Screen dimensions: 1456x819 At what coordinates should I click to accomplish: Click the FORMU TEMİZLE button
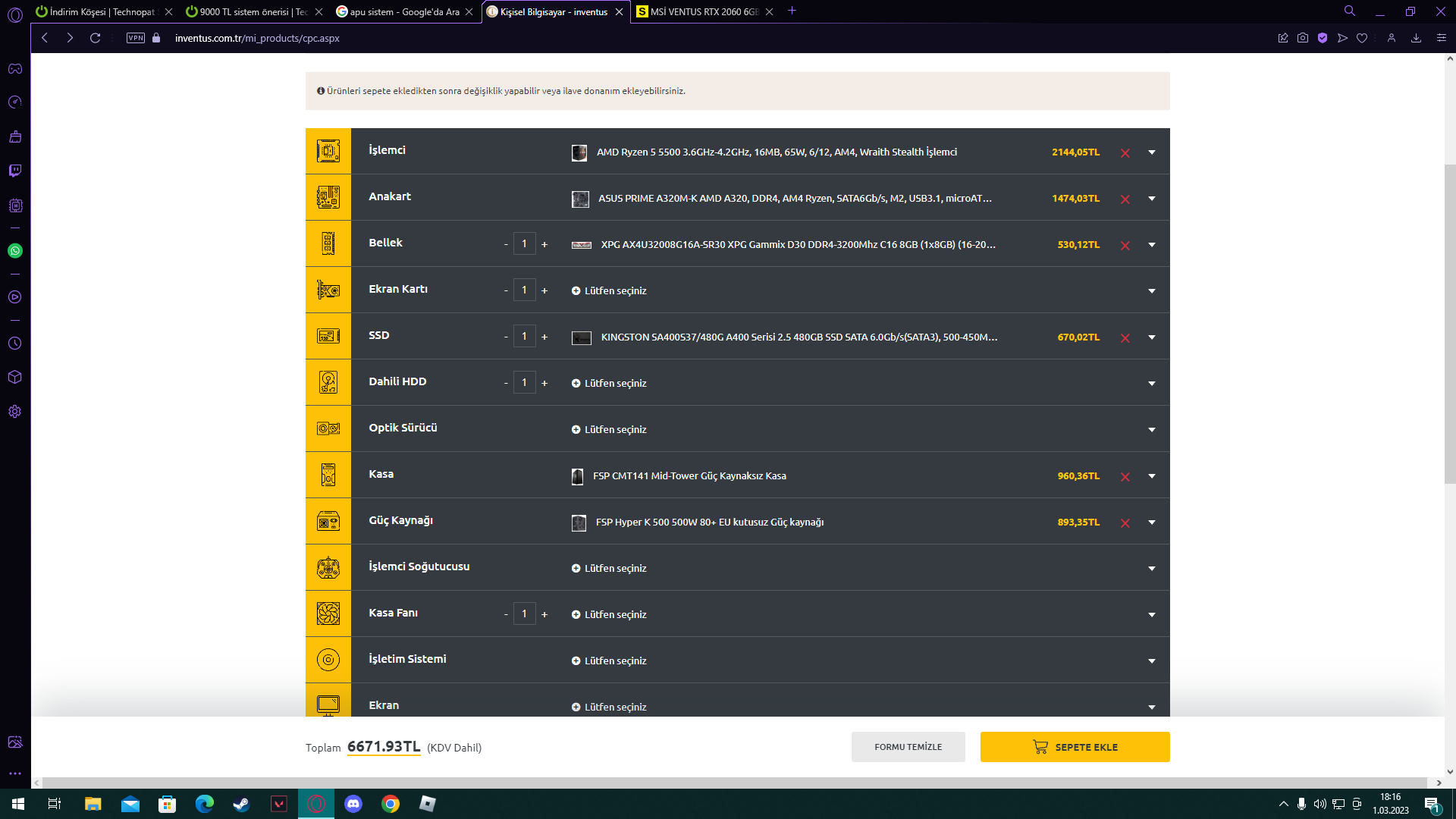908,747
